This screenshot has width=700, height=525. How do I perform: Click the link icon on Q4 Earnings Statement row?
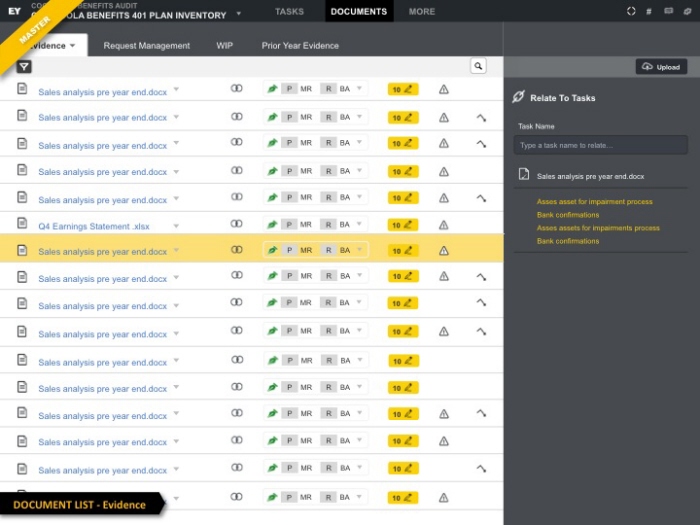tap(237, 224)
